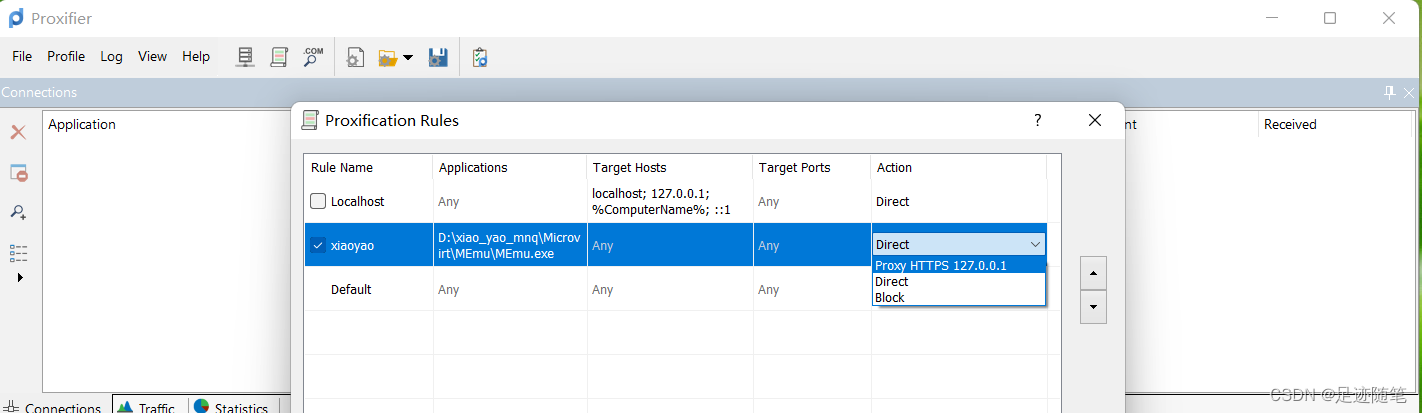Collapse the Action combo box for xiaoyao
This screenshot has height=413, width=1422.
click(1034, 244)
